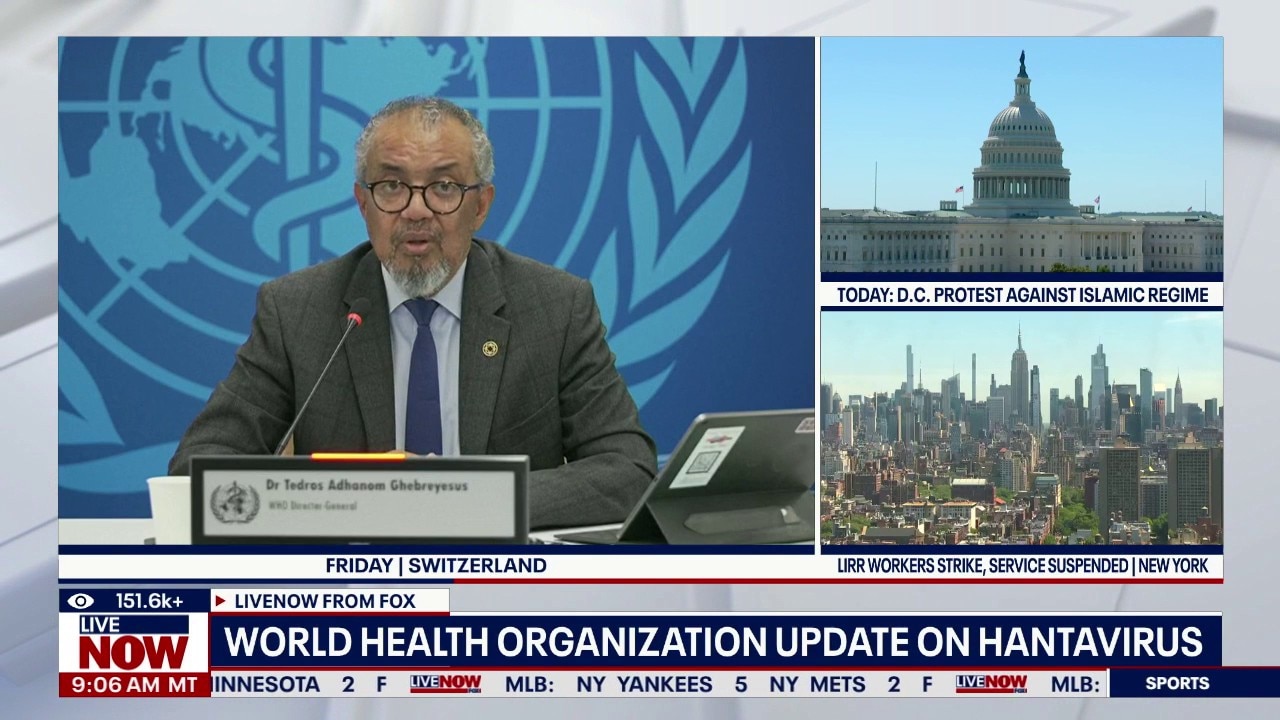Click "LIRR WORKERS STRIKE, SERVICE SUSPENDED" caption
Image resolution: width=1280 pixels, height=720 pixels.
click(x=984, y=566)
